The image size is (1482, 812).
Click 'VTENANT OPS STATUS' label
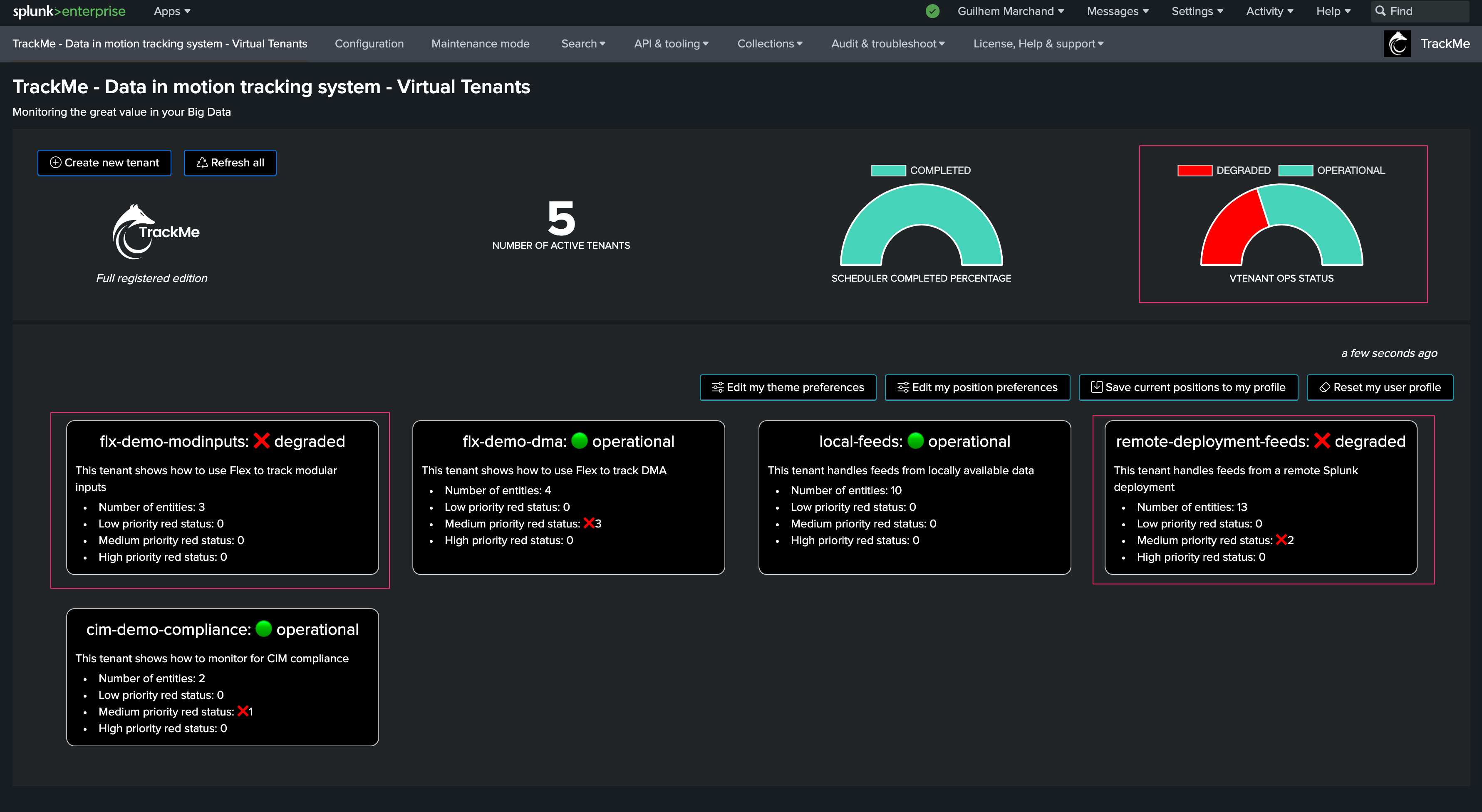pyautogui.click(x=1281, y=278)
